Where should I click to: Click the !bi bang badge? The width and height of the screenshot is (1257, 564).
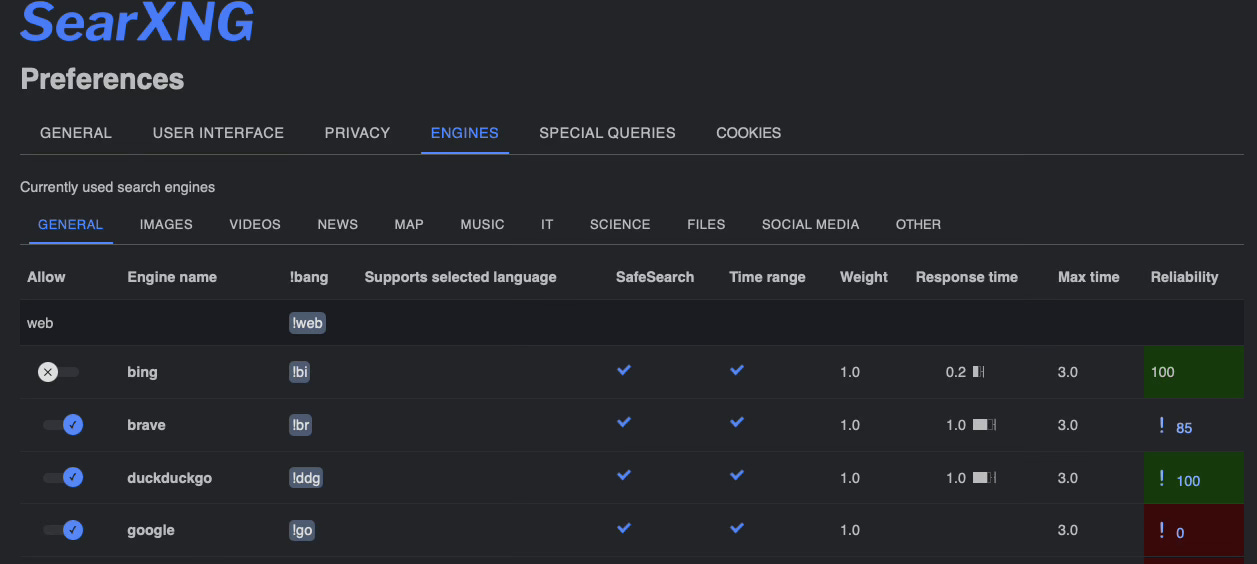pyautogui.click(x=300, y=372)
